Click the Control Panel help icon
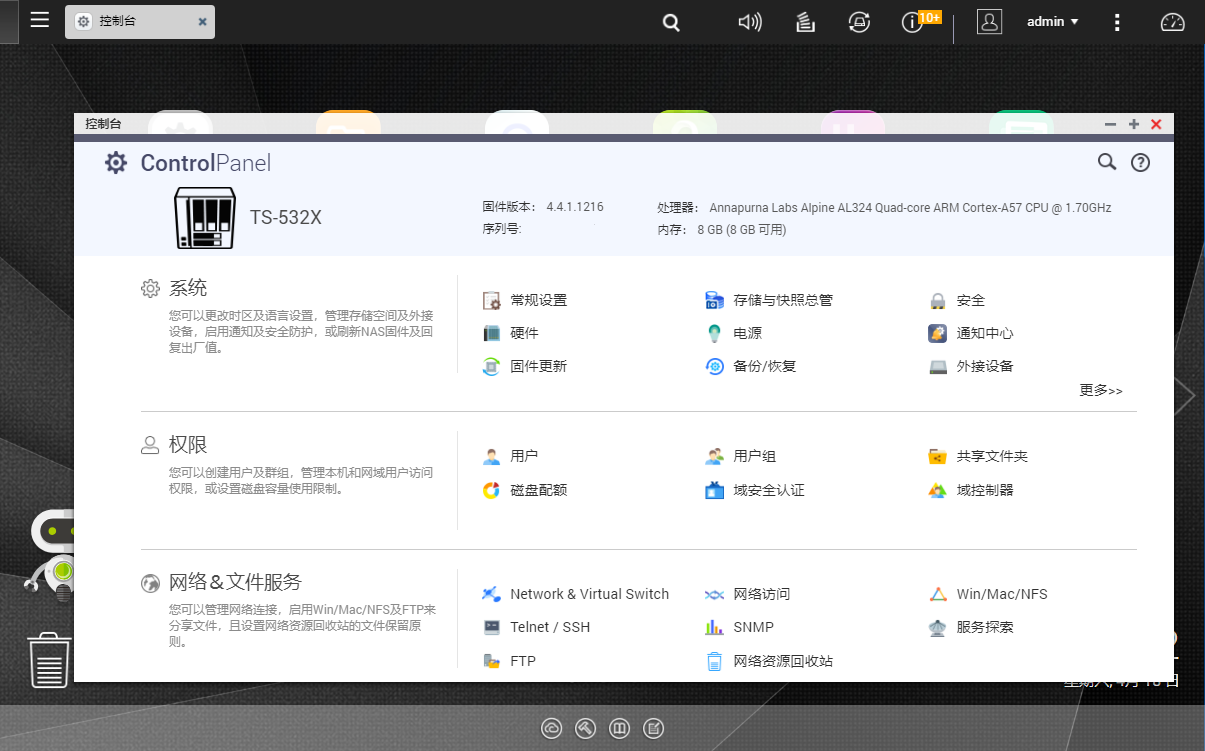Image resolution: width=1205 pixels, height=751 pixels. coord(1140,163)
